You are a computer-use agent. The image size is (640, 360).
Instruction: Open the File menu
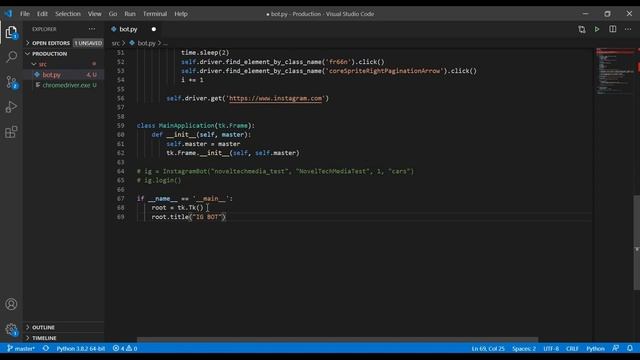[25, 13]
